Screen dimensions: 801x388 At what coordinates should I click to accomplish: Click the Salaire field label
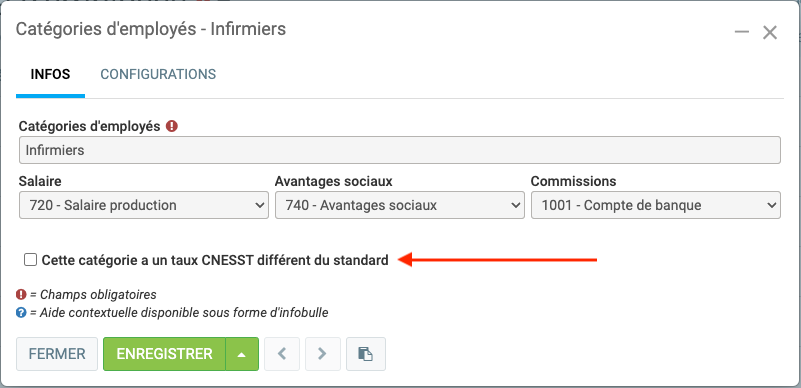pyautogui.click(x=40, y=181)
